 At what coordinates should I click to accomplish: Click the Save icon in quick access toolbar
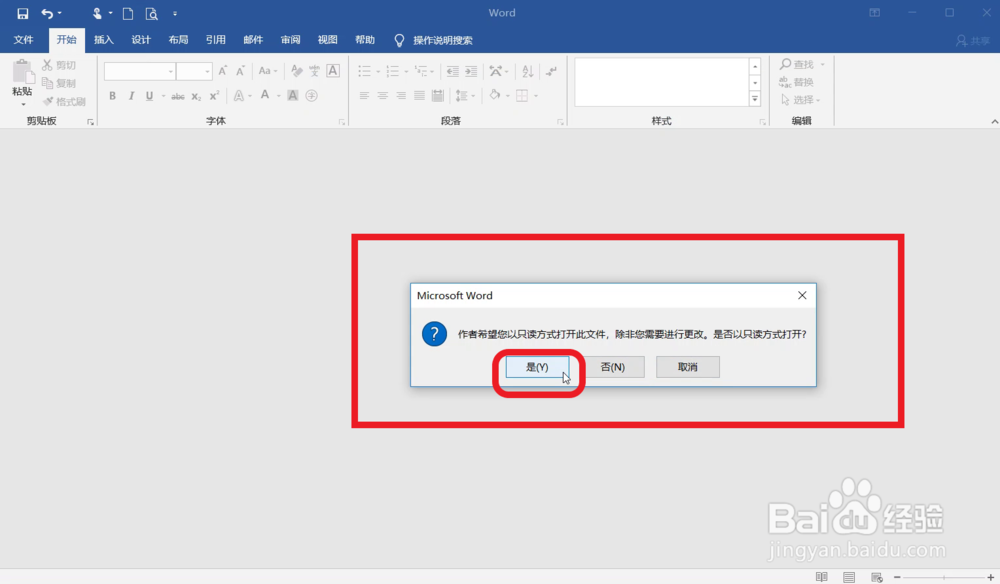pyautogui.click(x=22, y=13)
